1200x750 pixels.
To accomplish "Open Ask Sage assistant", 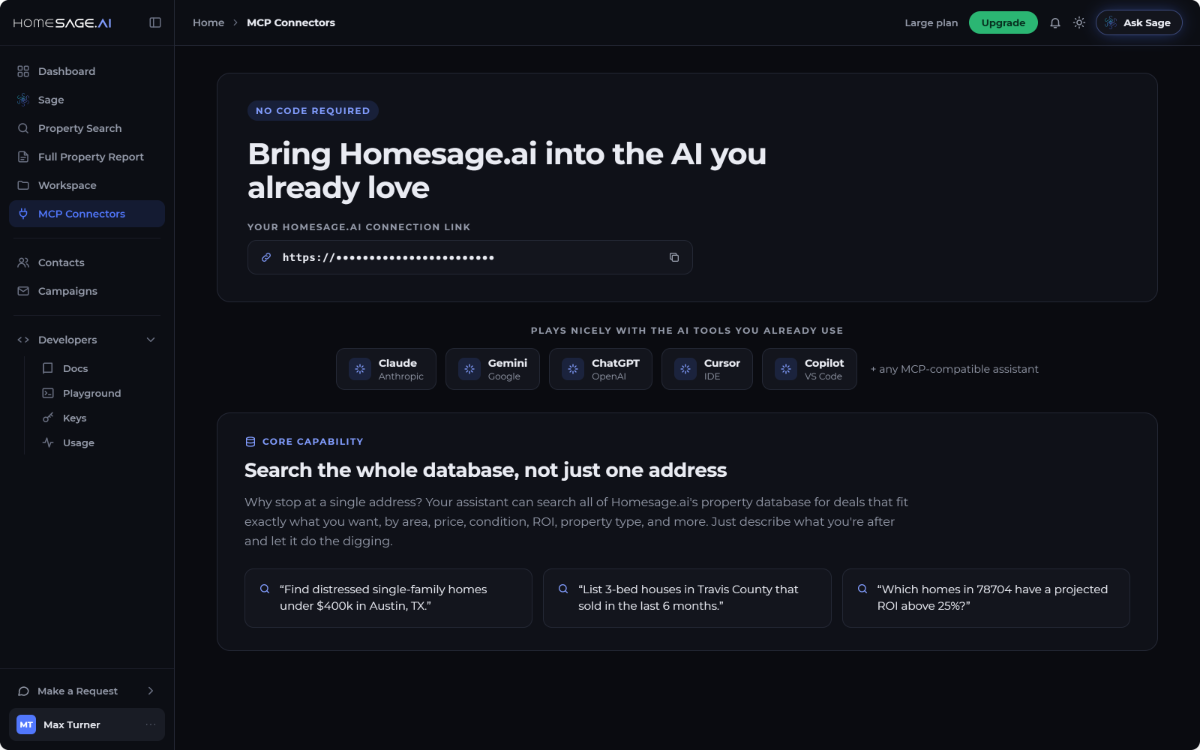I will click(x=1139, y=23).
